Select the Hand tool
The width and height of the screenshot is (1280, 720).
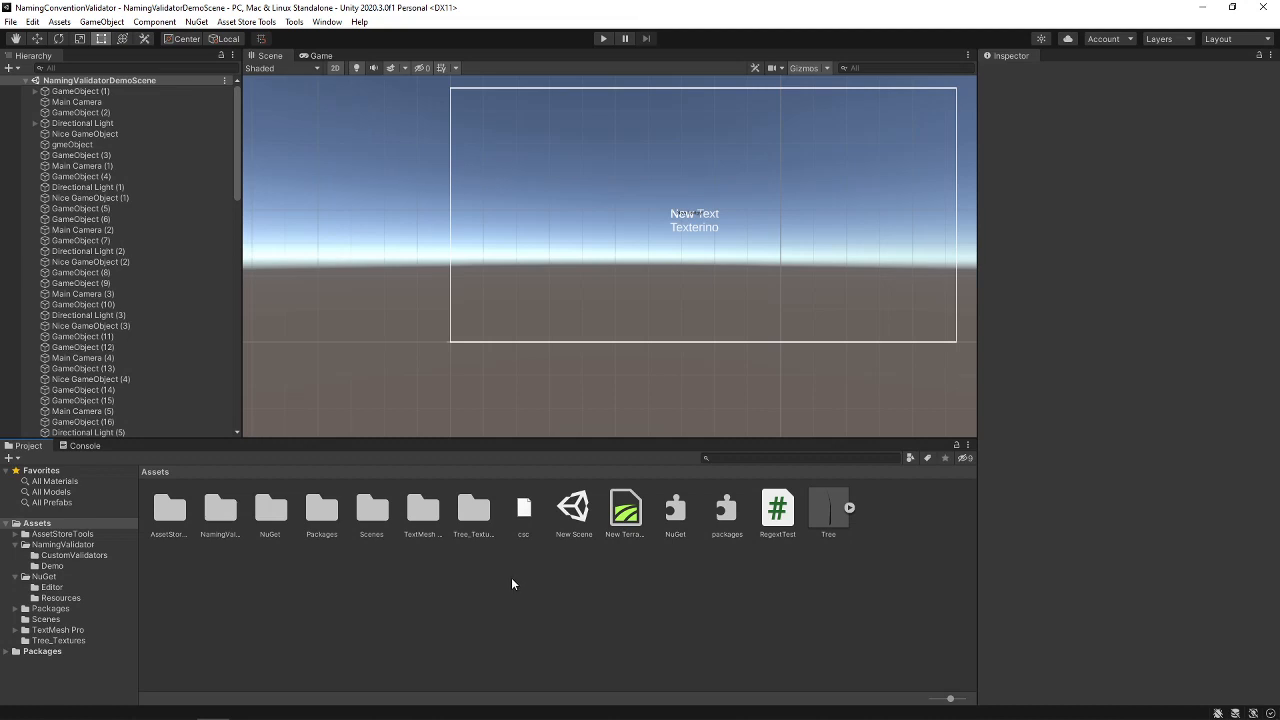point(15,39)
